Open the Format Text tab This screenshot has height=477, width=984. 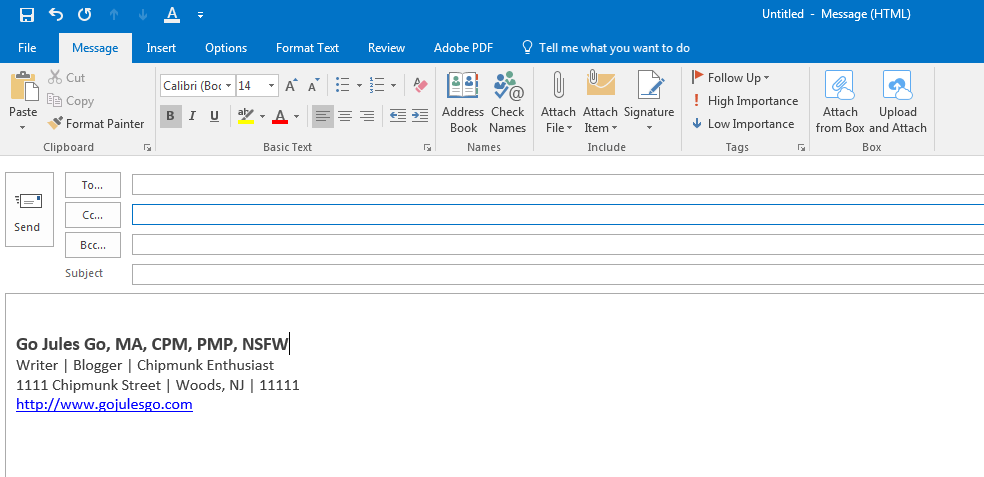tap(307, 48)
